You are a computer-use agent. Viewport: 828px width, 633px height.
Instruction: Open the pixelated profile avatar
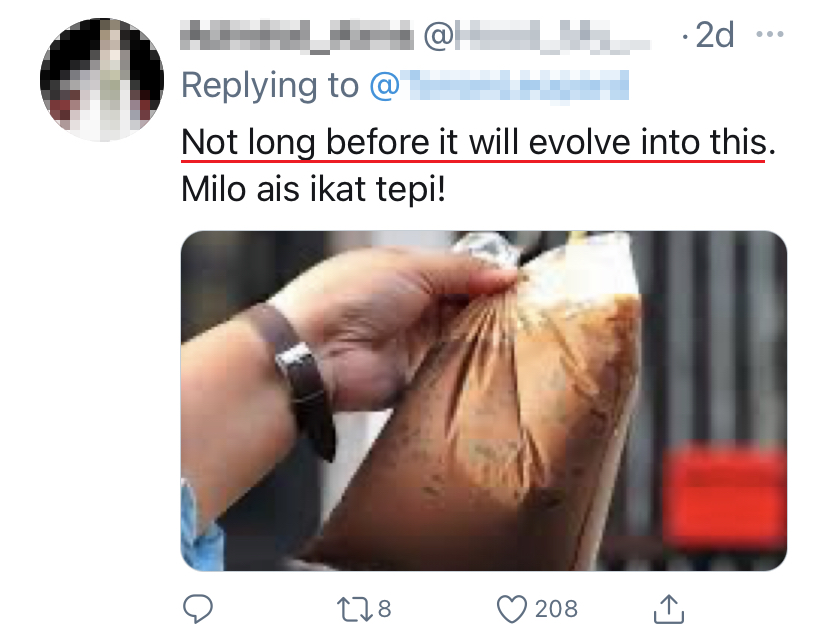(101, 79)
